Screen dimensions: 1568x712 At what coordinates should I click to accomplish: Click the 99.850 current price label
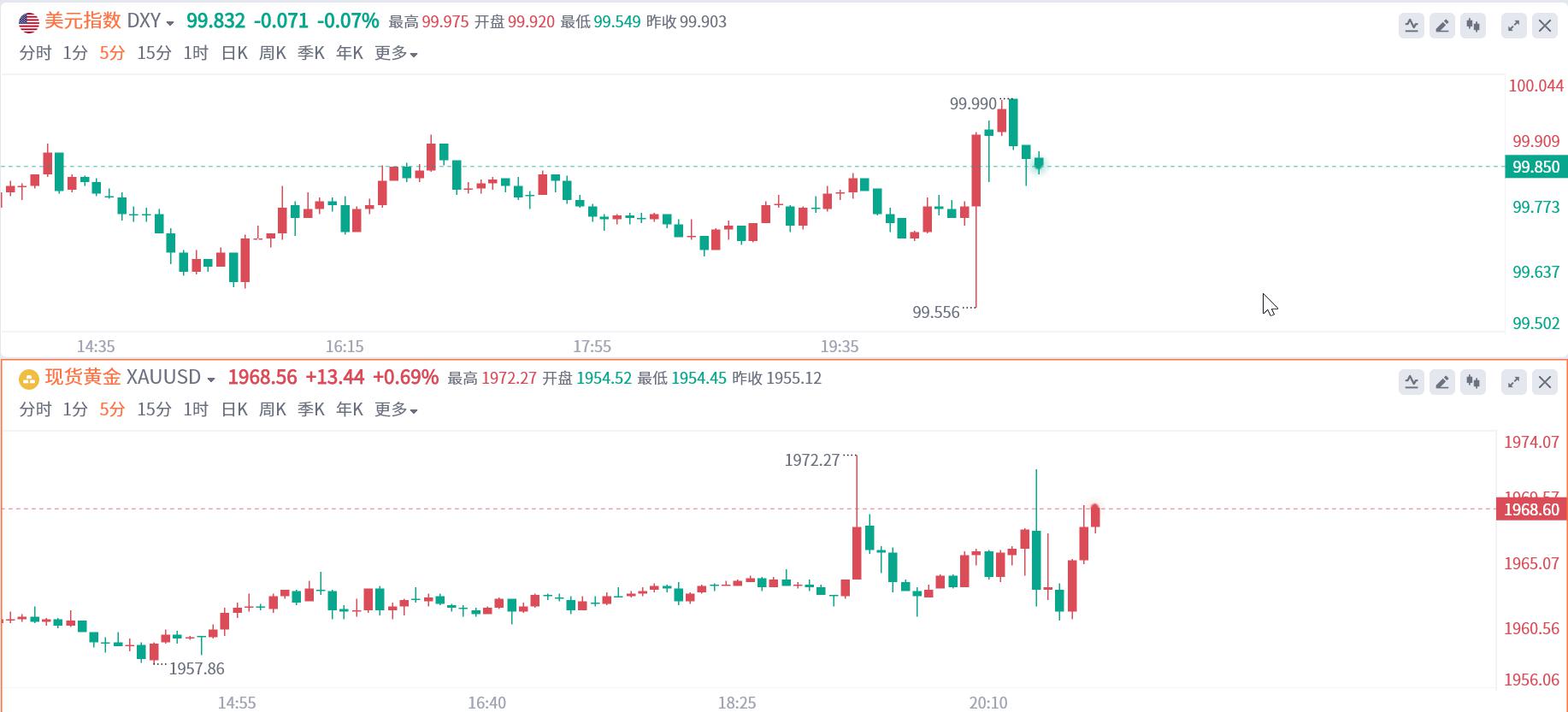1536,167
